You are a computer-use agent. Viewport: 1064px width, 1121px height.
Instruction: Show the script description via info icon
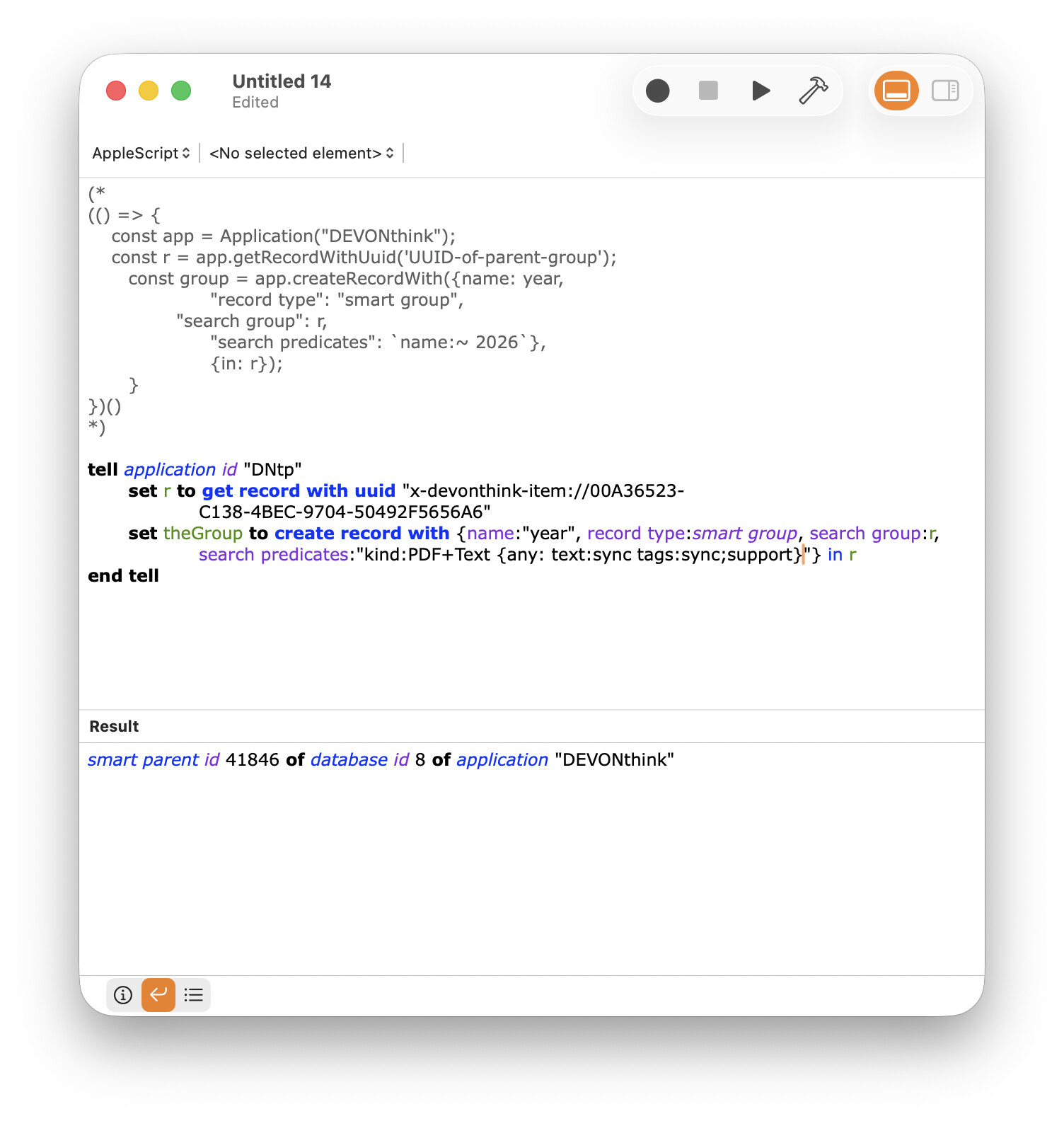click(x=123, y=995)
